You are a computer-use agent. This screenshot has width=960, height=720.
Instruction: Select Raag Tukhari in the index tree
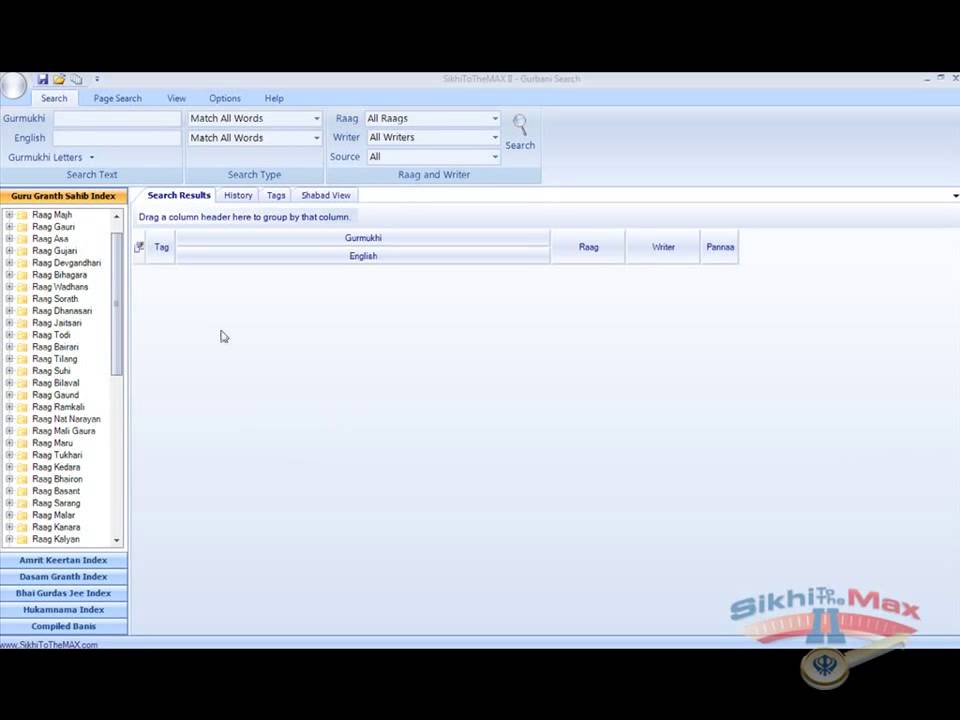[x=57, y=455]
